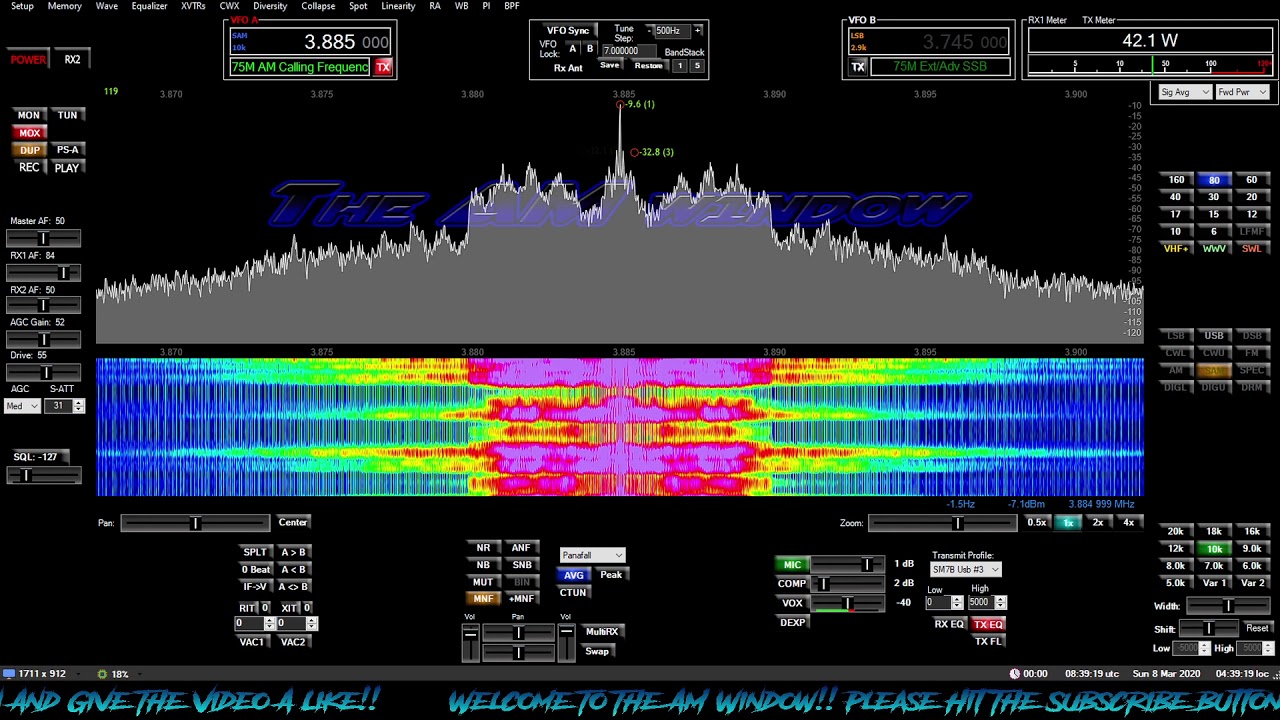Start recording with REC button
The width and height of the screenshot is (1280, 720).
(29, 168)
